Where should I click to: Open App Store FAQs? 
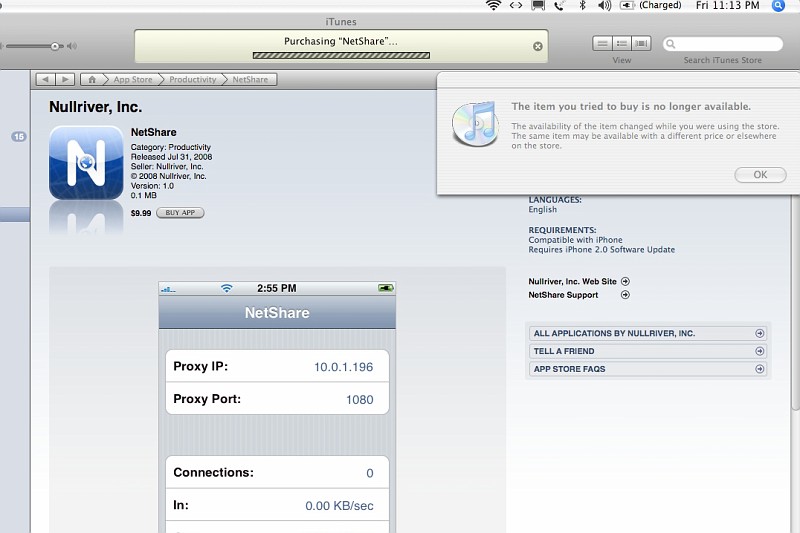(647, 369)
